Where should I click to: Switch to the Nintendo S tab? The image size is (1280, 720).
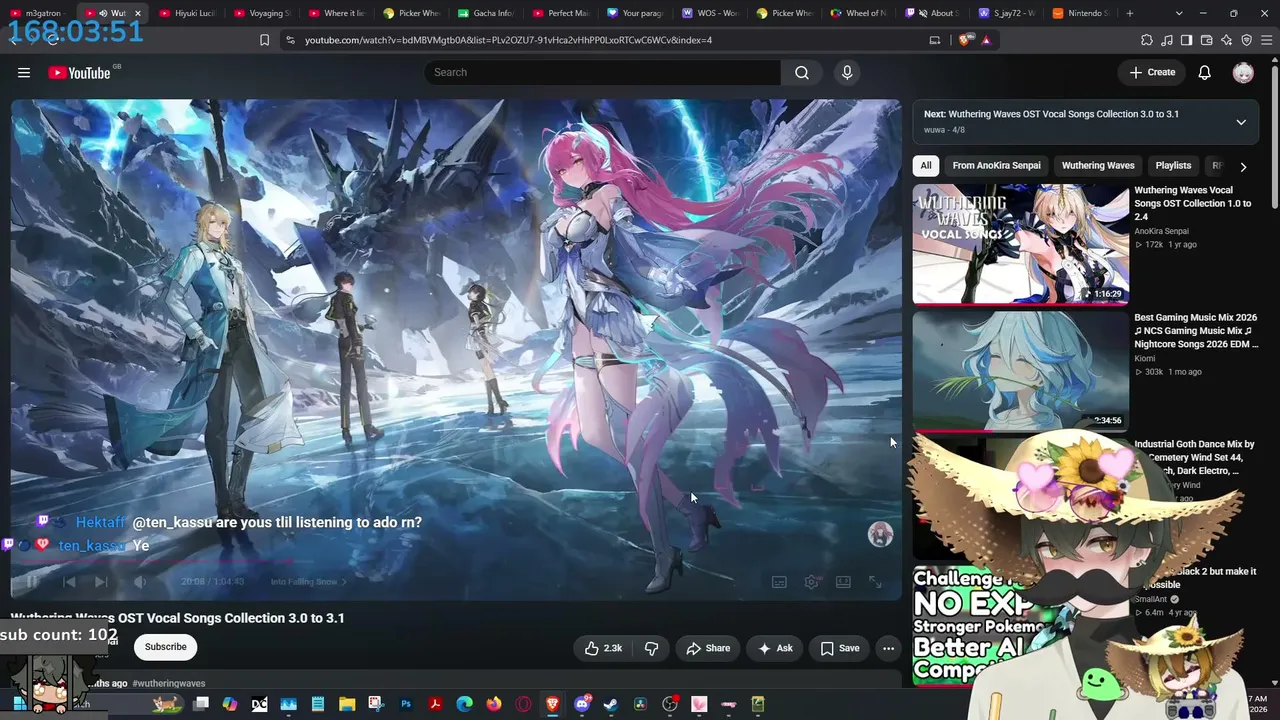pyautogui.click(x=1081, y=13)
